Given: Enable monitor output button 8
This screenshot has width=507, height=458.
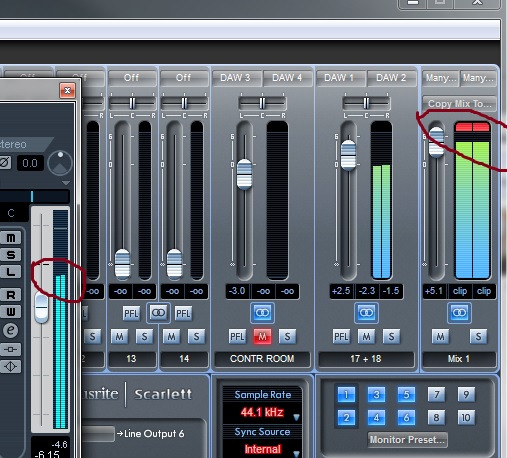Looking at the screenshot, I should (x=436, y=417).
